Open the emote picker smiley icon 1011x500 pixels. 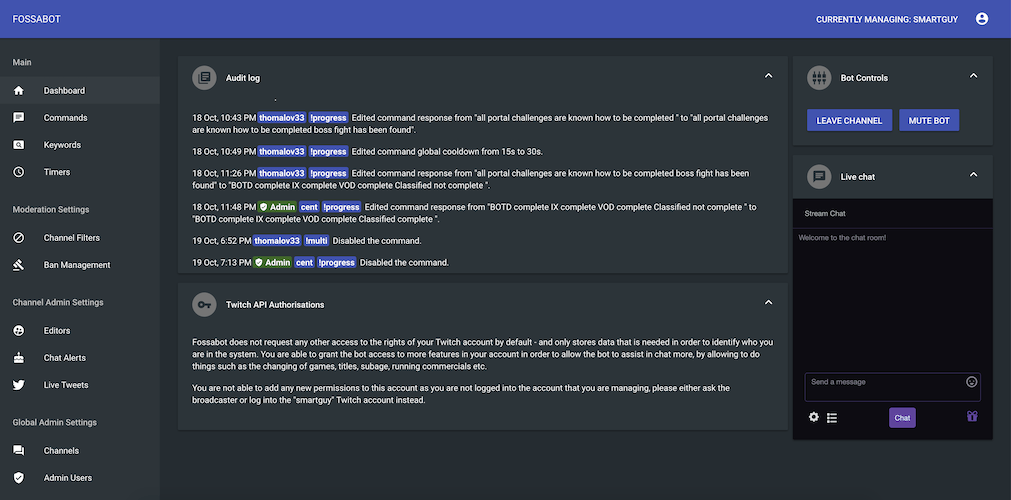(x=971, y=382)
